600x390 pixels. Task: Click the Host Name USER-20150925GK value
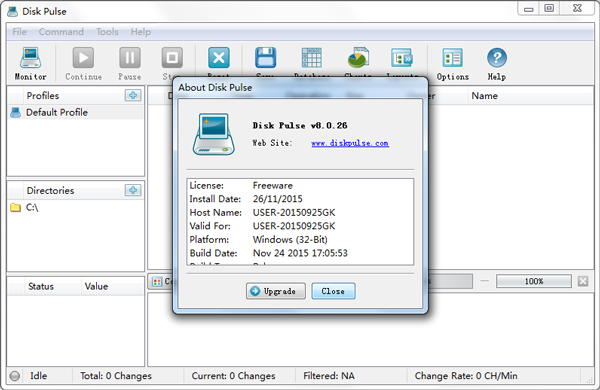(x=294, y=212)
